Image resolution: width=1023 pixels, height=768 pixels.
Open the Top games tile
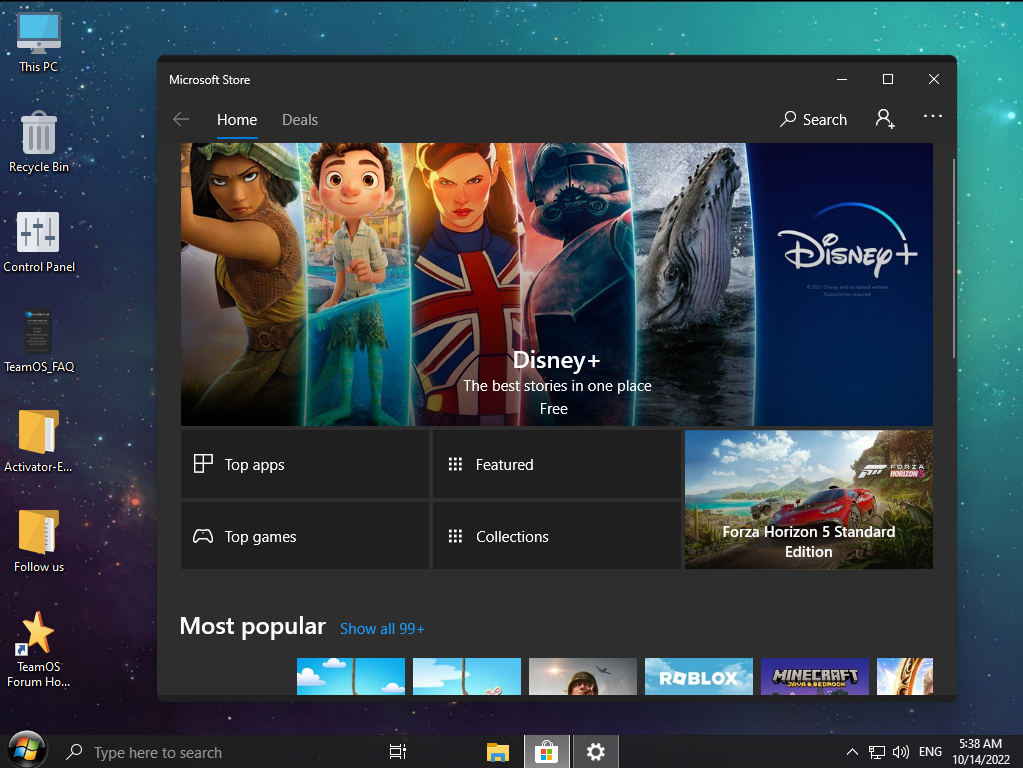[305, 536]
